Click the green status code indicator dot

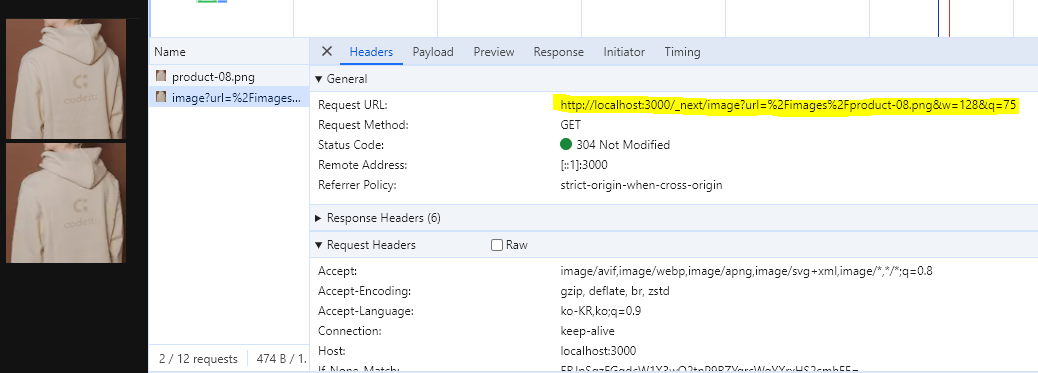[x=566, y=144]
